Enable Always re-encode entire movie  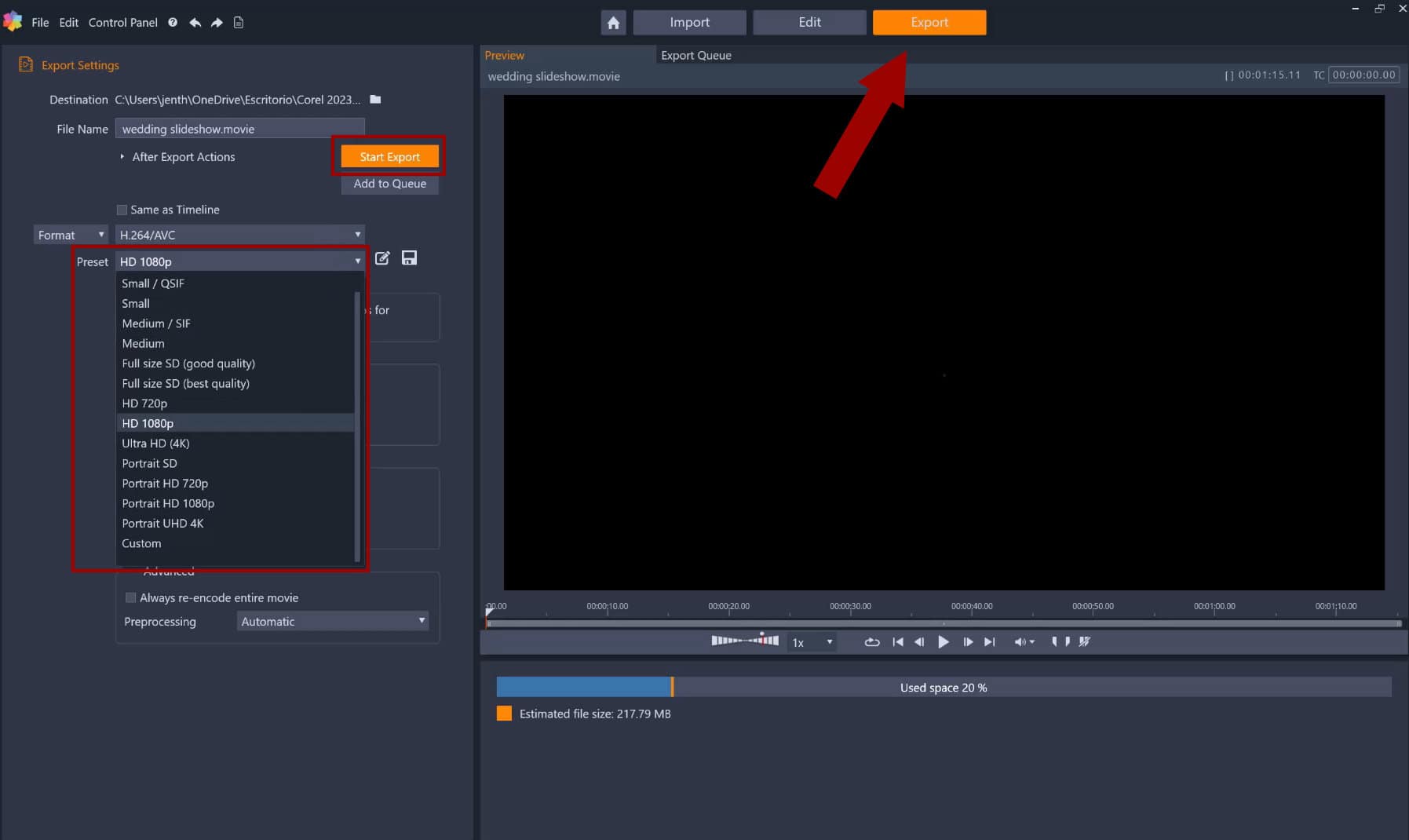130,597
